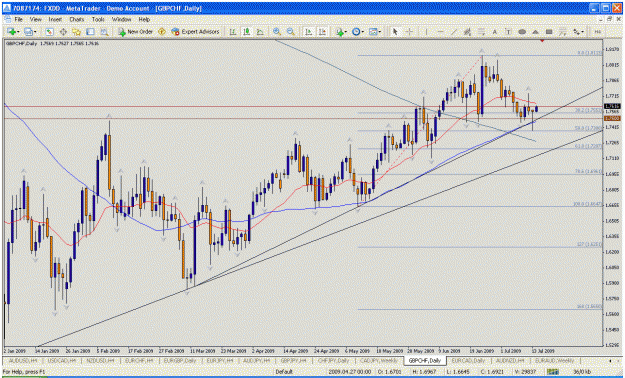This screenshot has height=378, width=625.
Task: Select the Rectangle drawing tool
Action: tap(549, 32)
